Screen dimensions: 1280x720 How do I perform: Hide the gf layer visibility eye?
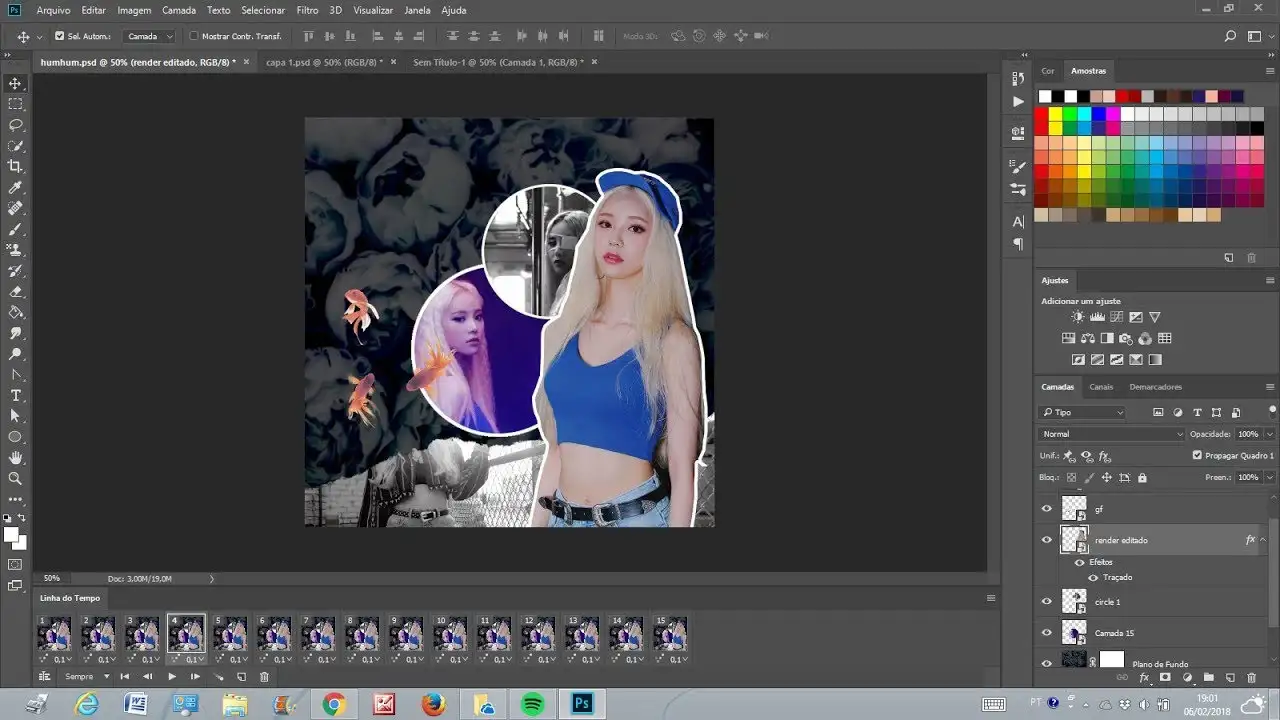(1047, 508)
